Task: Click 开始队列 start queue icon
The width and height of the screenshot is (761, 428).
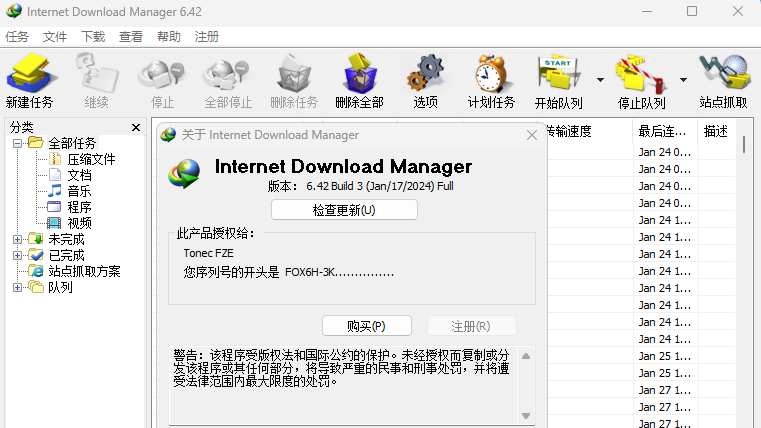Action: tap(558, 74)
